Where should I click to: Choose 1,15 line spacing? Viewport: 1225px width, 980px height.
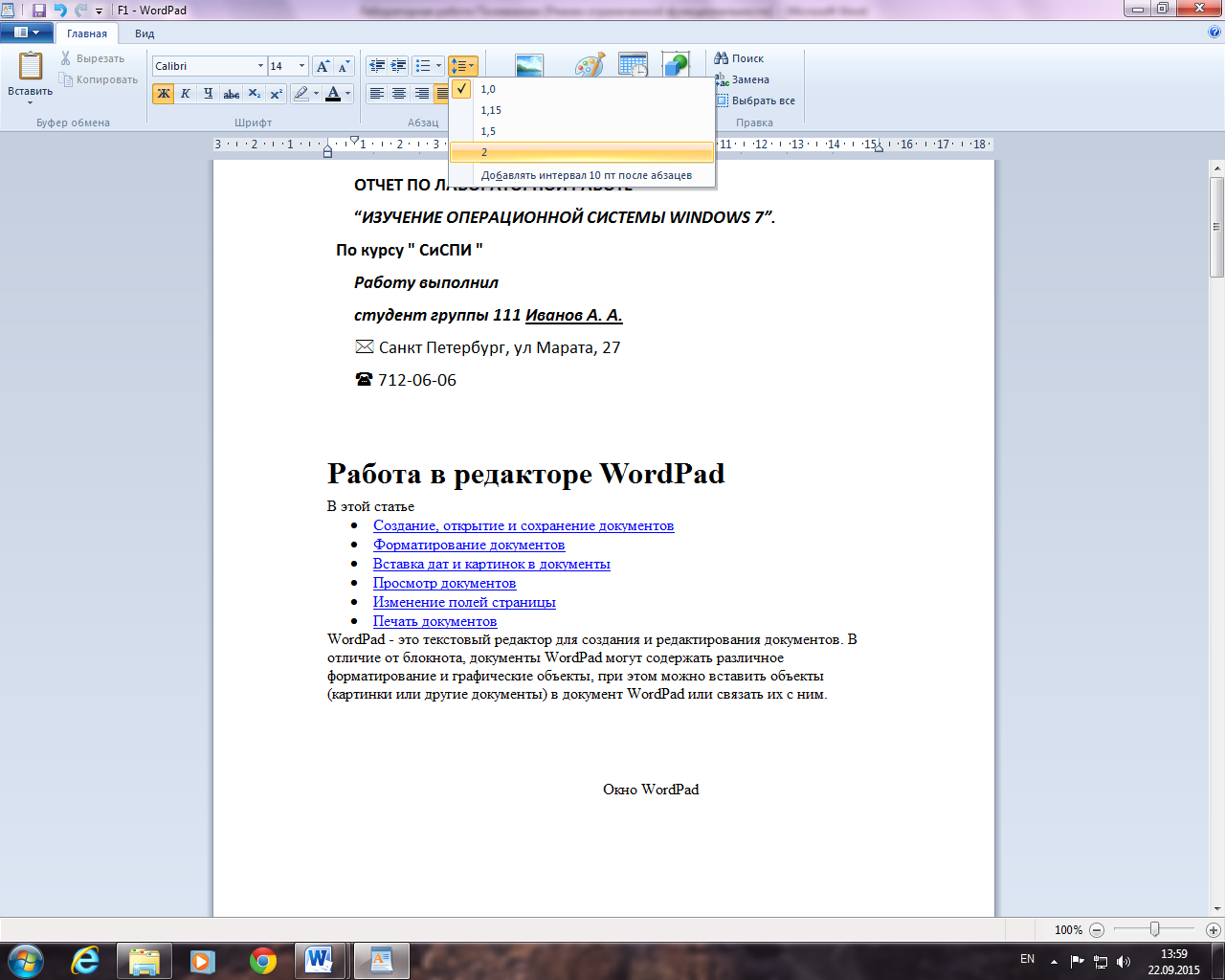pyautogui.click(x=582, y=110)
